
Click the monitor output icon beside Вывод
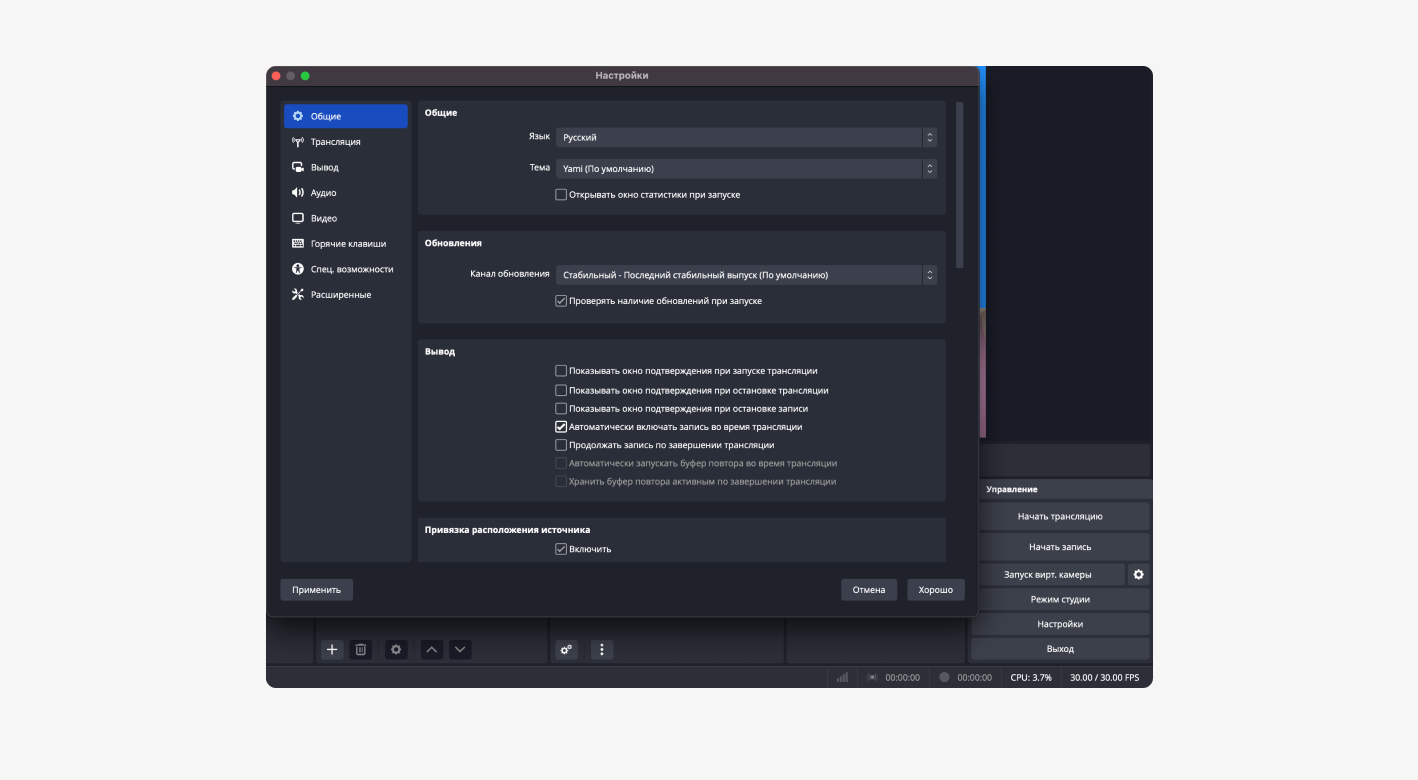click(297, 167)
